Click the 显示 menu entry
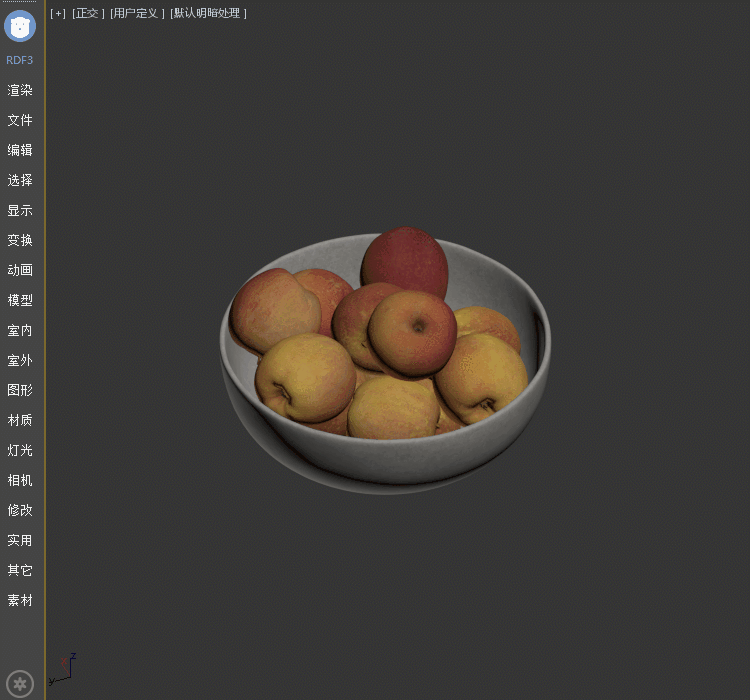750x700 pixels. 20,210
